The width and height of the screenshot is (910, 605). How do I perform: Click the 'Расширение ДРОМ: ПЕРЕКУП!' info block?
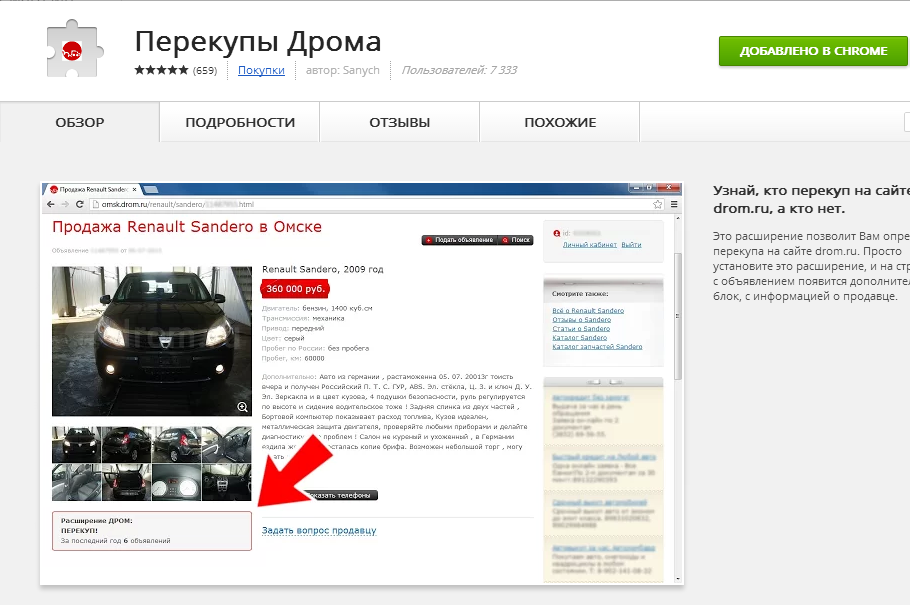point(152,531)
